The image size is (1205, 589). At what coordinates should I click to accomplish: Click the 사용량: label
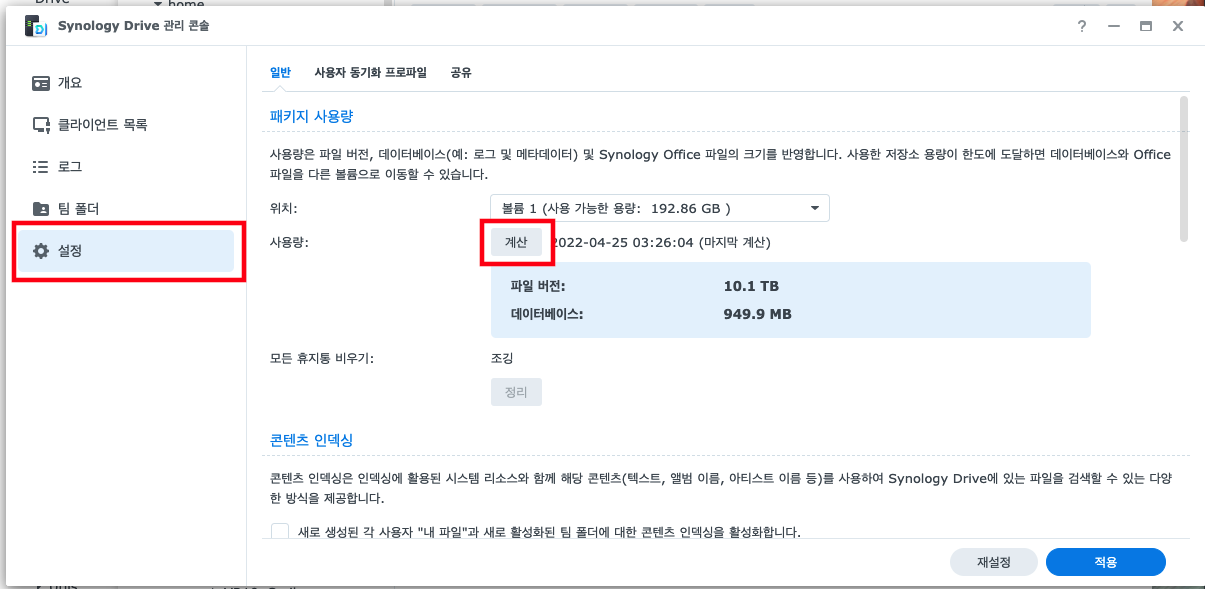coord(290,242)
